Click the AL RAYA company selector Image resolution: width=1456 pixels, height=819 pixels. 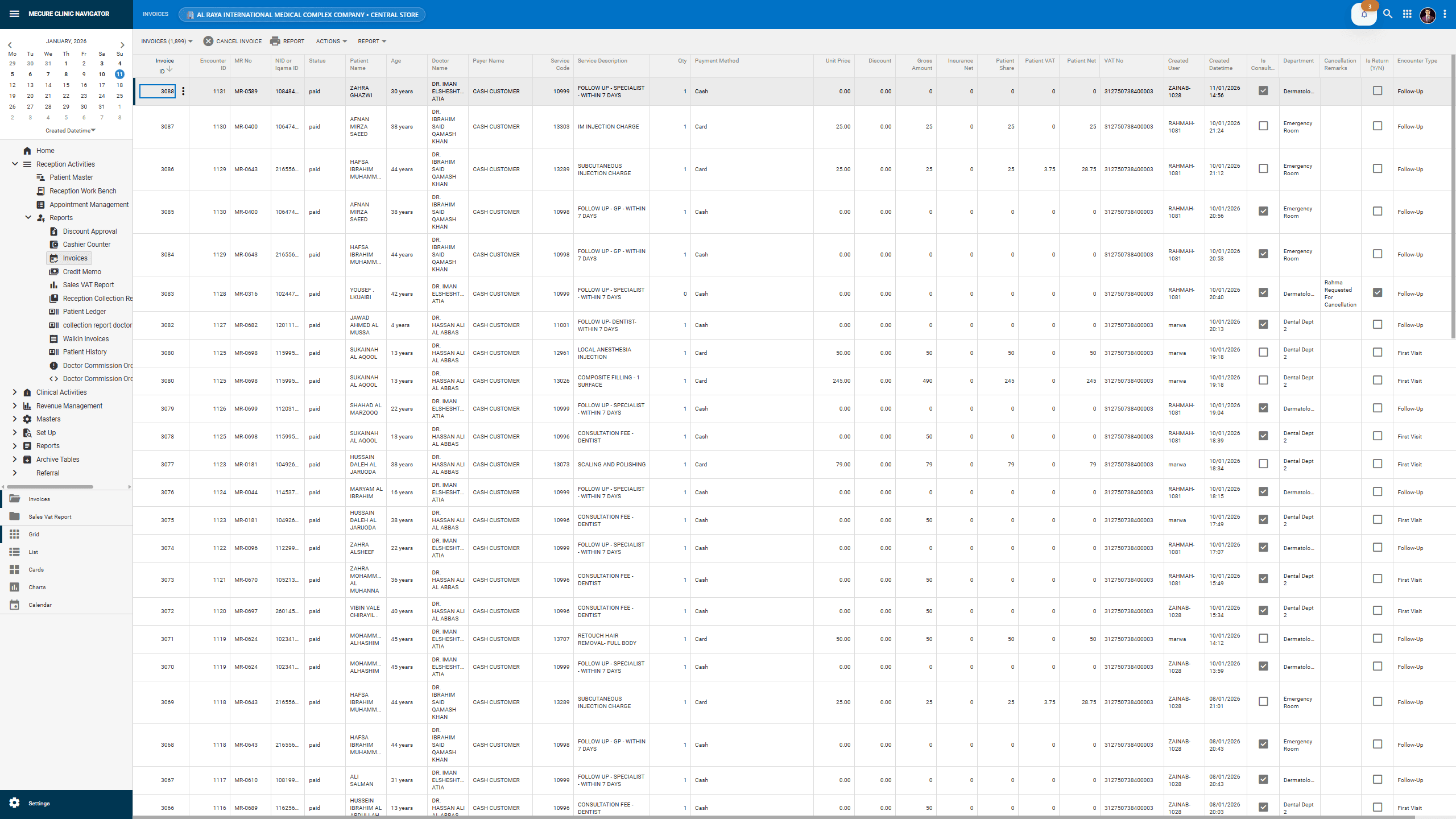pyautogui.click(x=302, y=15)
